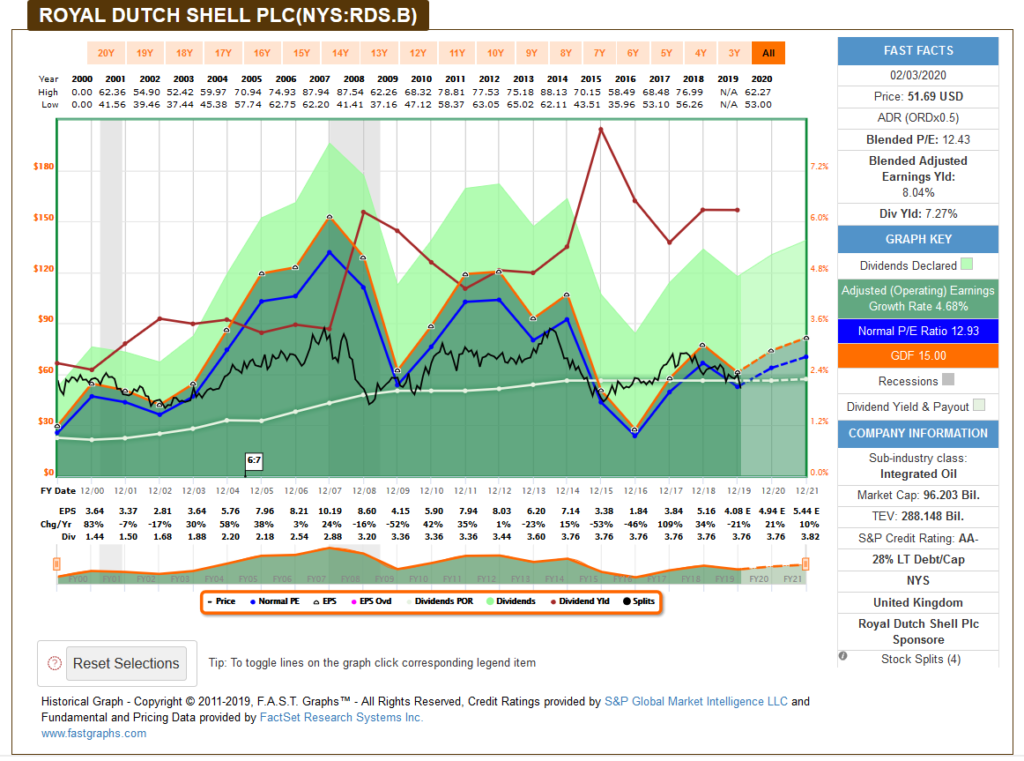The image size is (1024, 761).
Task: Click the Reset Selections button
Action: coord(126,664)
